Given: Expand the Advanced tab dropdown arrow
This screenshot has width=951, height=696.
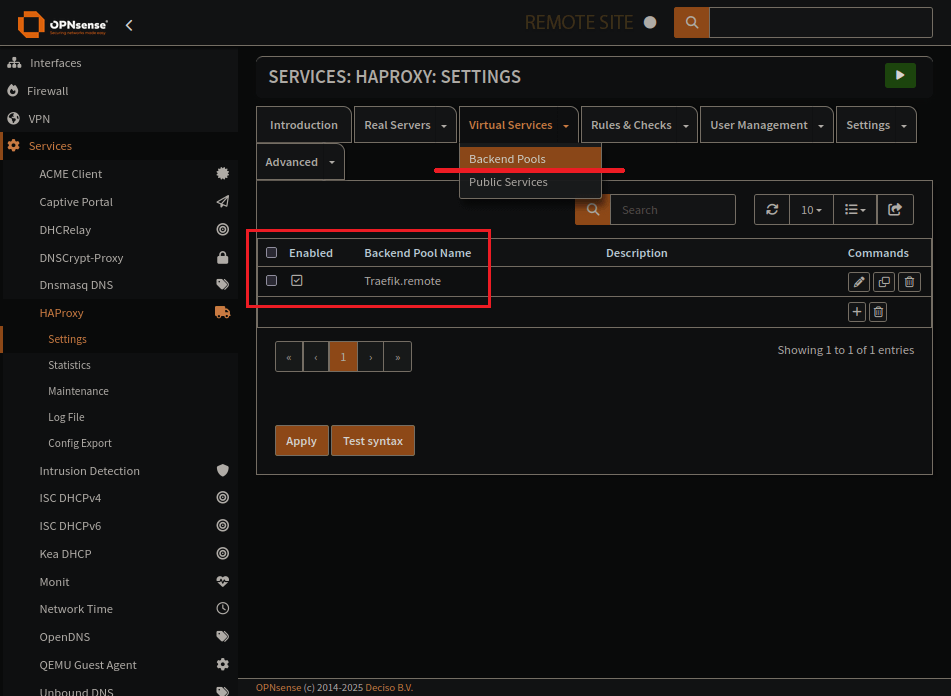Looking at the screenshot, I should click(x=332, y=162).
